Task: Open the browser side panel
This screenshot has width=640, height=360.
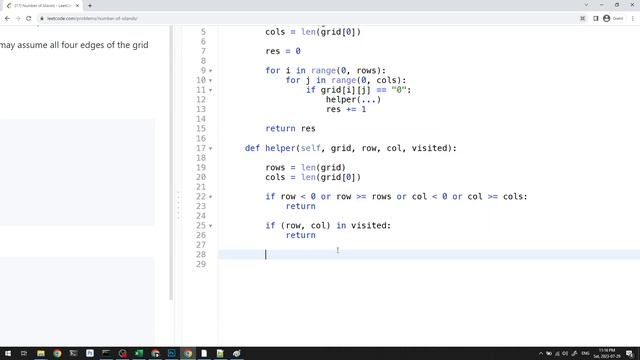Action: tap(596, 18)
